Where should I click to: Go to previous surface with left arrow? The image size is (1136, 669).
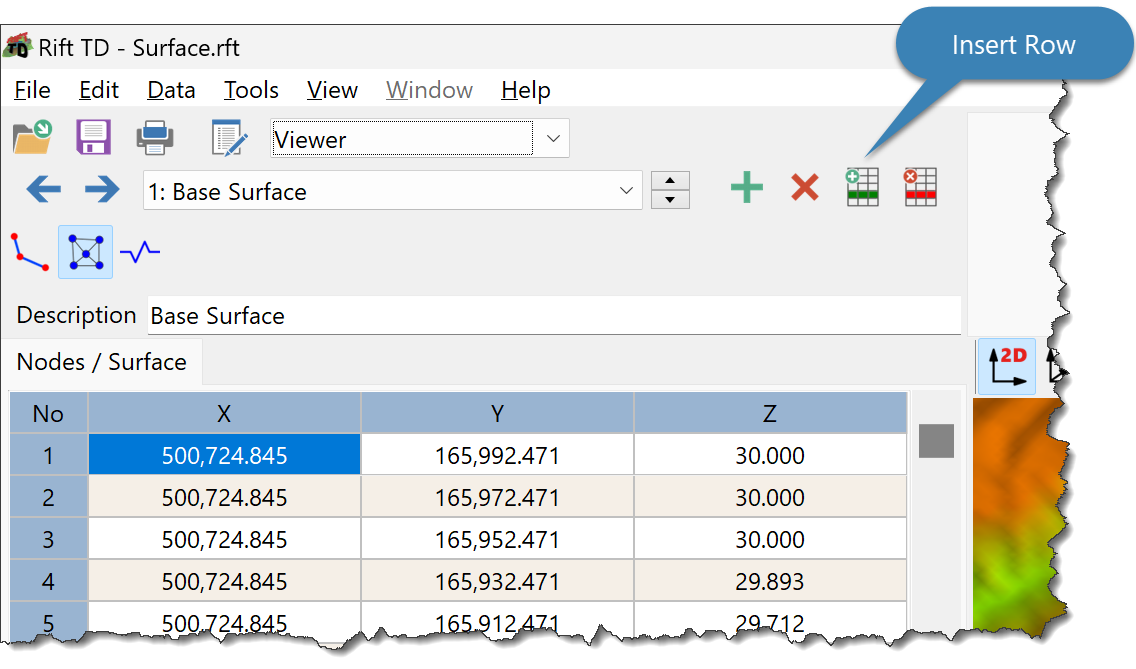pyautogui.click(x=43, y=189)
